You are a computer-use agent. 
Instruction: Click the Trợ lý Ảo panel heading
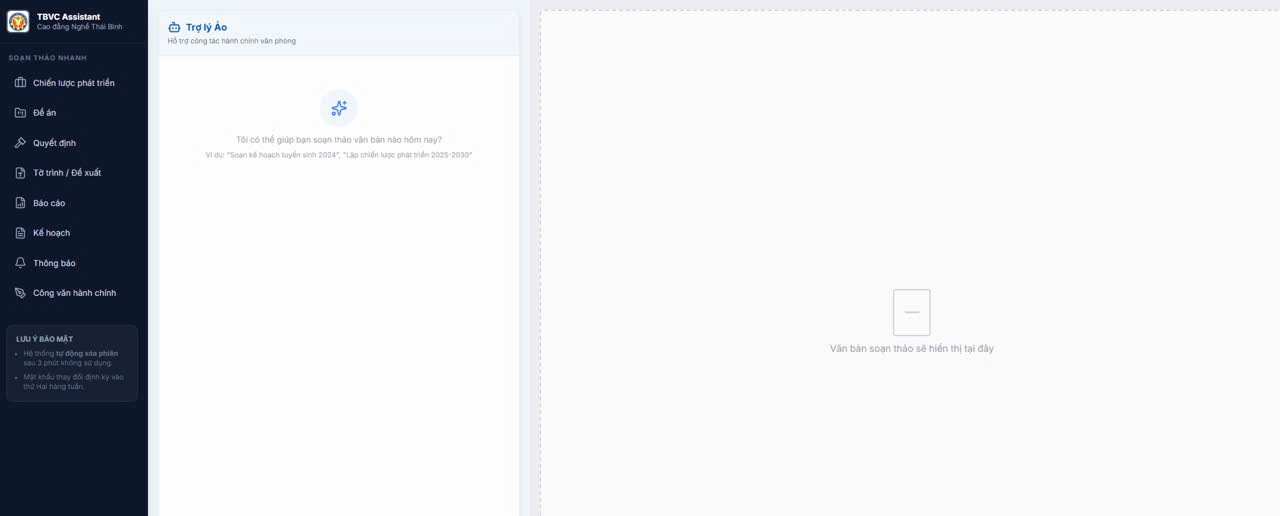(x=206, y=27)
